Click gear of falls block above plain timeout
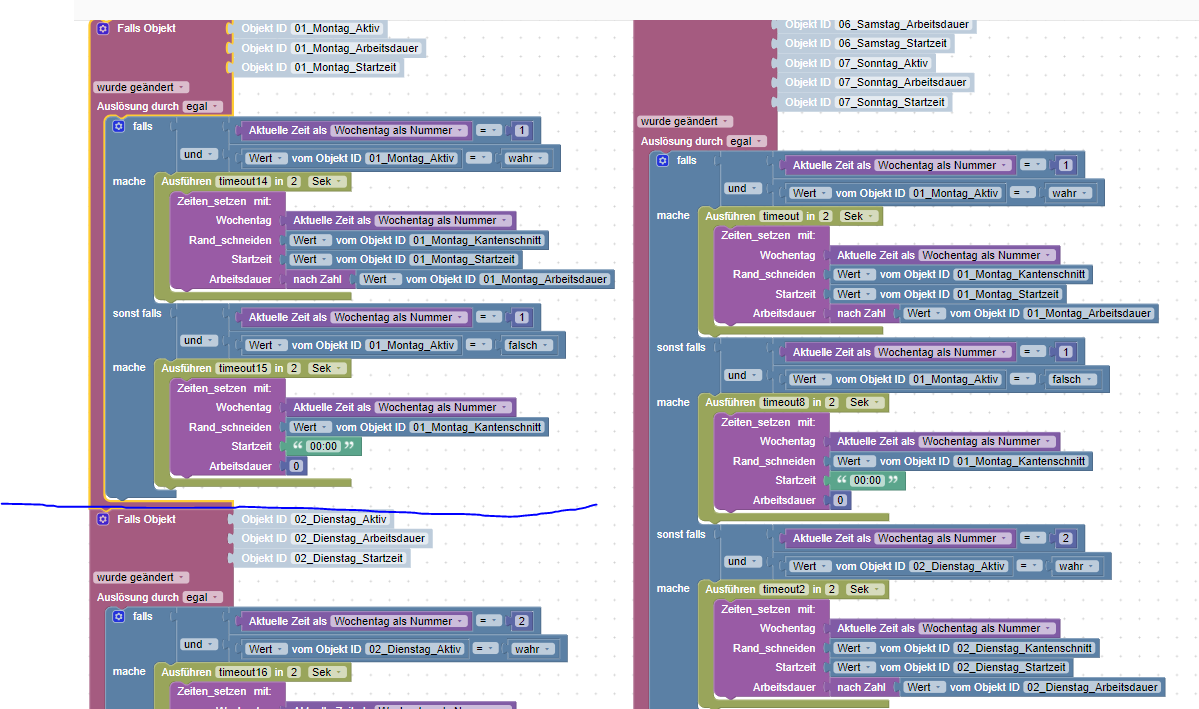 663,161
